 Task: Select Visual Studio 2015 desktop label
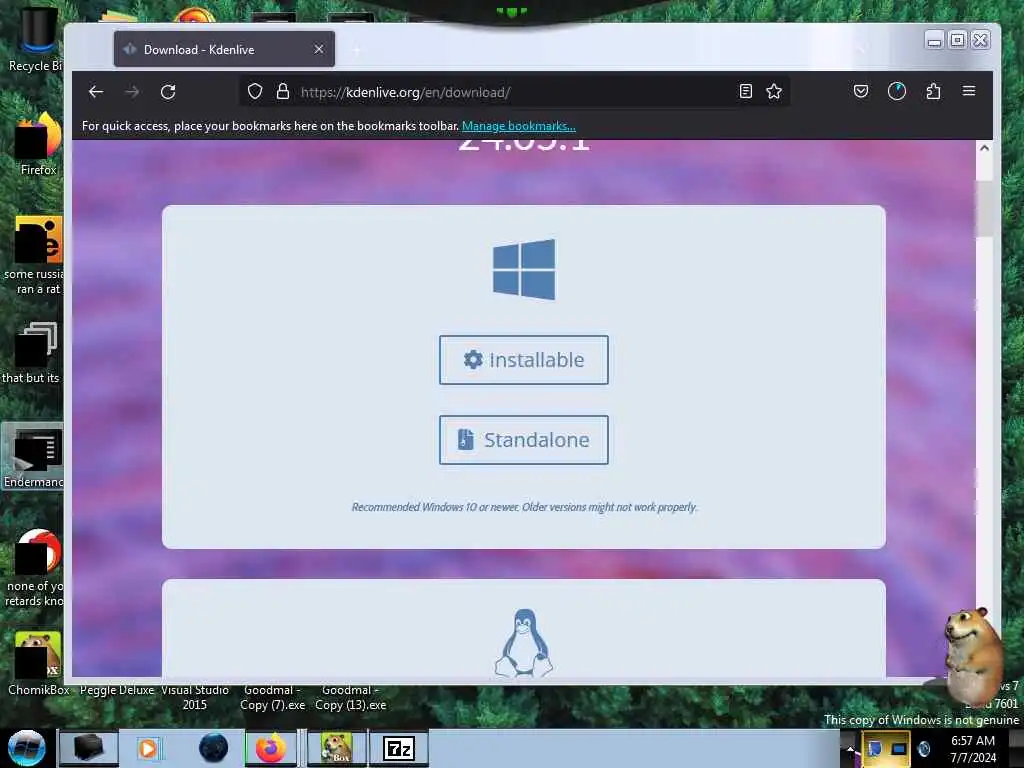pos(195,697)
